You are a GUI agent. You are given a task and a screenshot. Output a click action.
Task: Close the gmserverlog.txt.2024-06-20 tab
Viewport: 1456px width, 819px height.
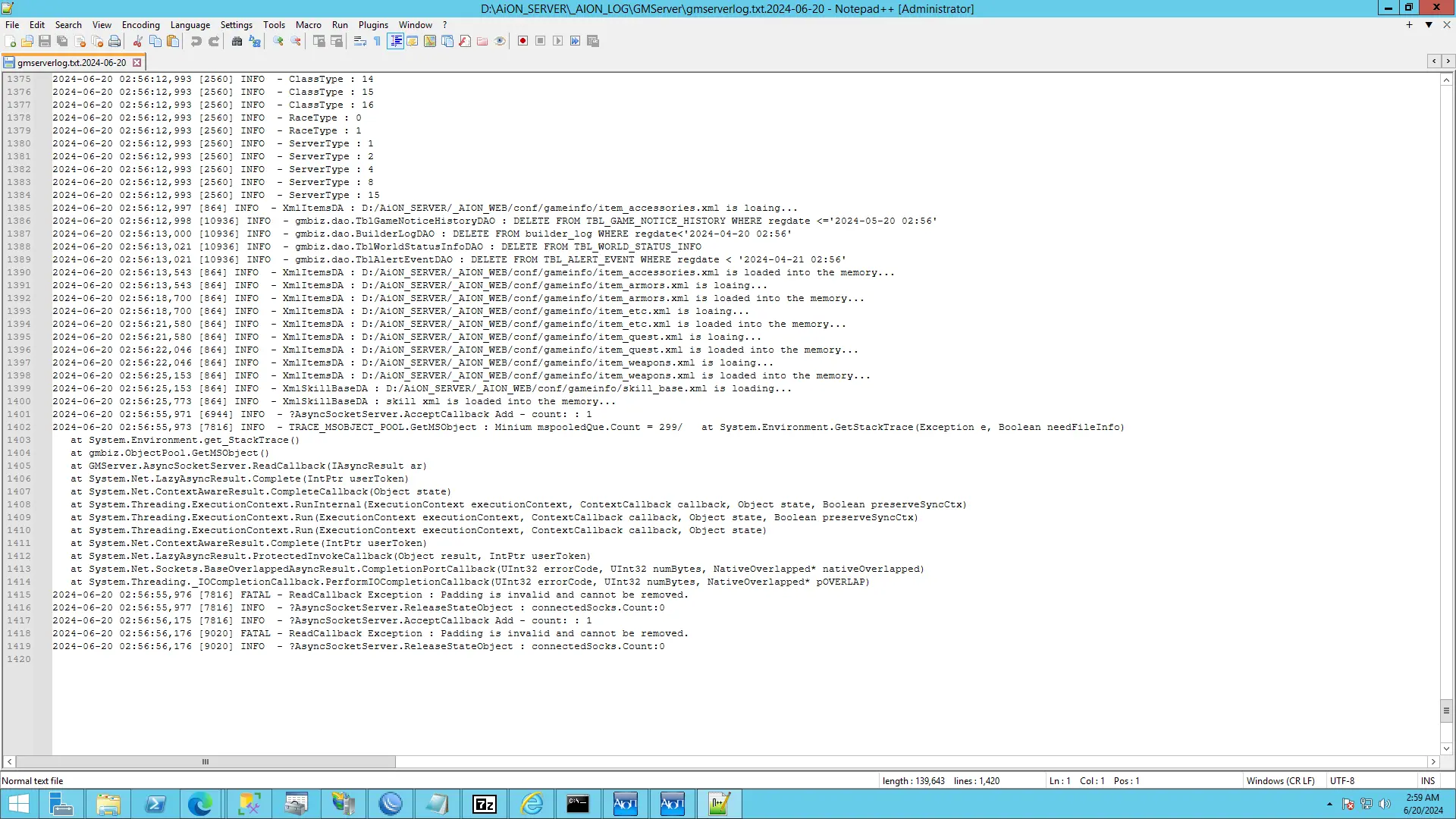(x=136, y=63)
